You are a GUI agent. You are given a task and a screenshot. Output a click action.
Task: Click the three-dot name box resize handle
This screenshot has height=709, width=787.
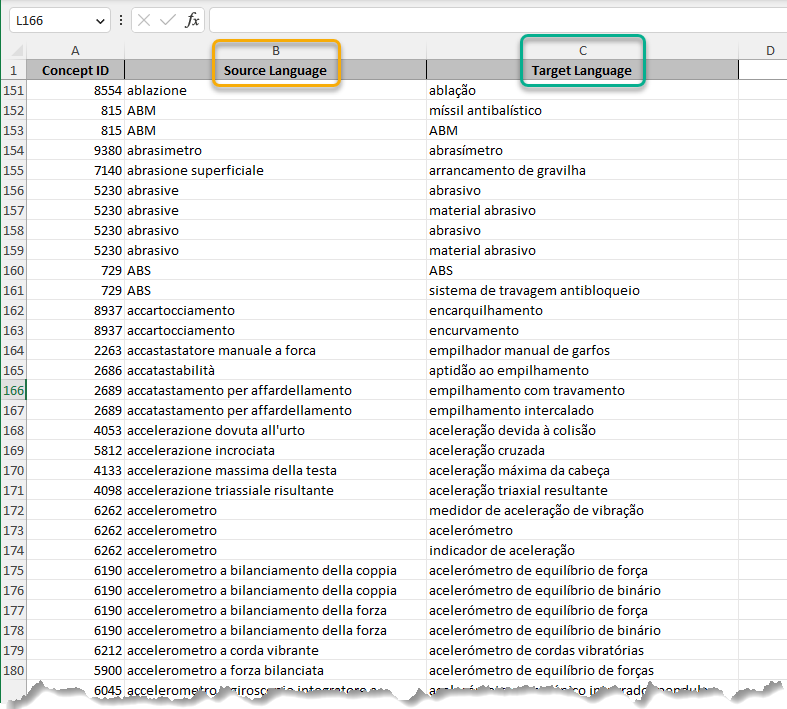tap(121, 20)
